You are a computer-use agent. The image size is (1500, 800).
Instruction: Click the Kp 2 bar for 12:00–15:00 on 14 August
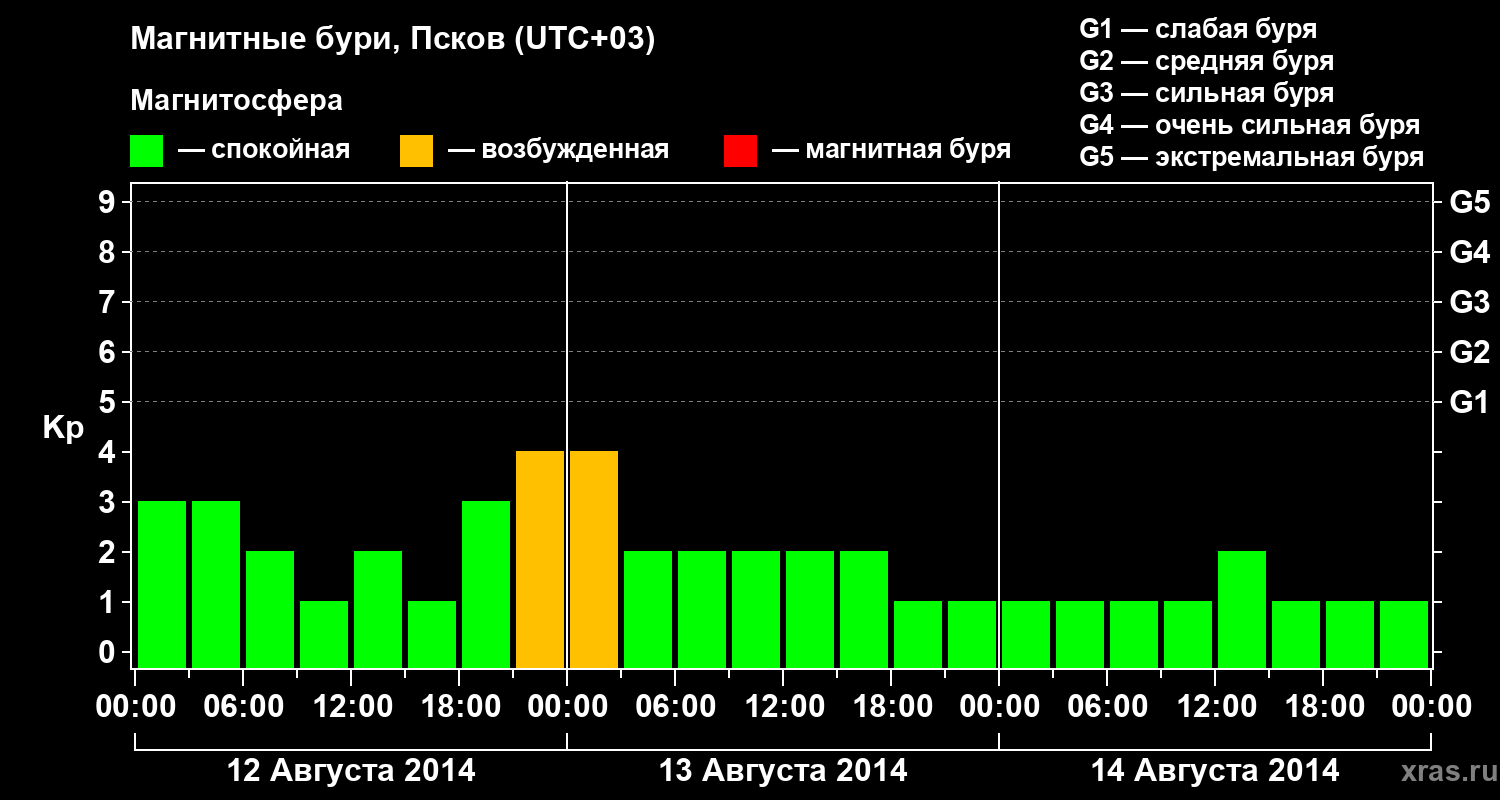pyautogui.click(x=1242, y=609)
